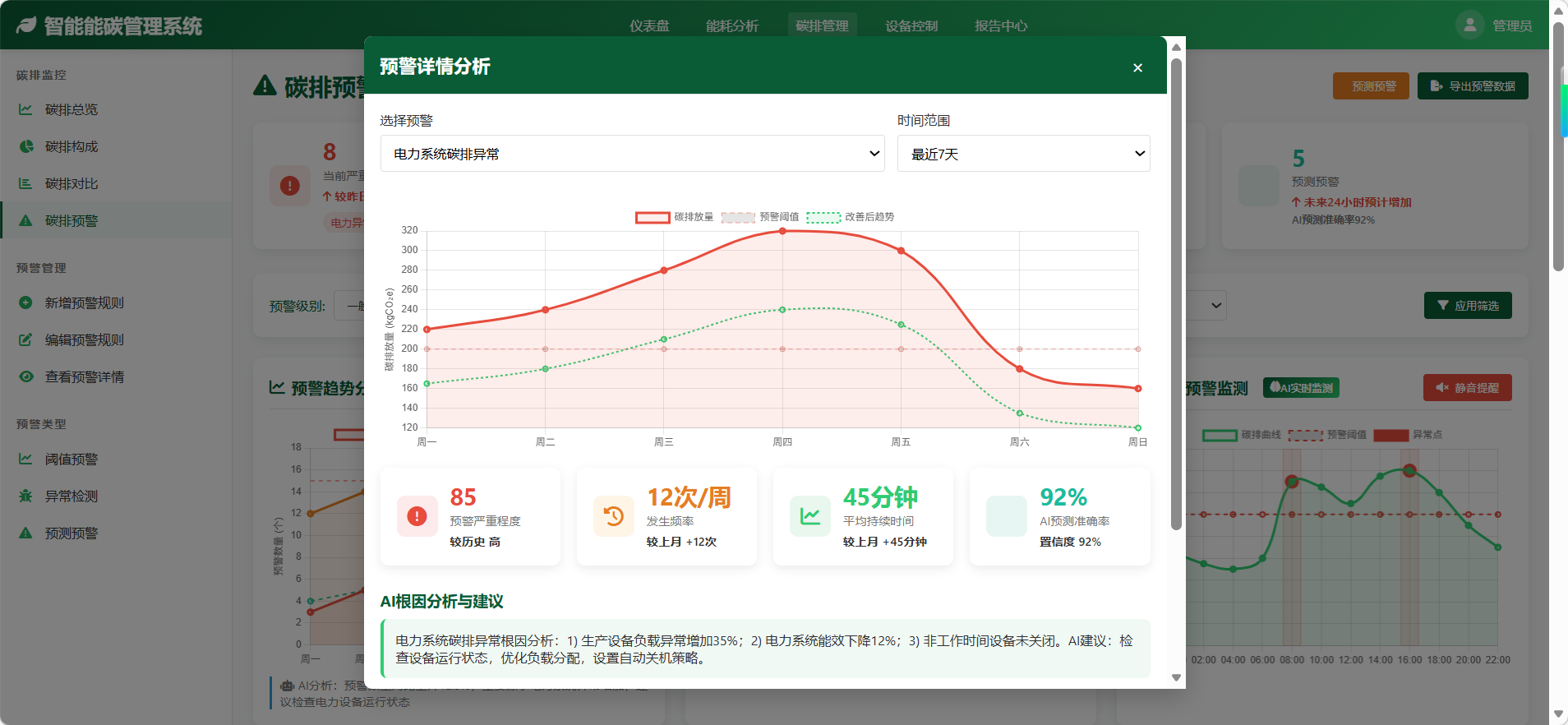Click the 碳排对比 bar chart icon
Screen dimensions: 1568x725
(x=25, y=183)
